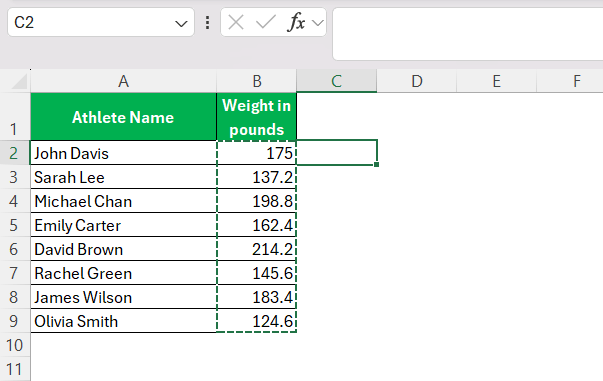Image resolution: width=603 pixels, height=381 pixels.
Task: Click the three-dot formula bar resize handle
Action: pos(208,23)
